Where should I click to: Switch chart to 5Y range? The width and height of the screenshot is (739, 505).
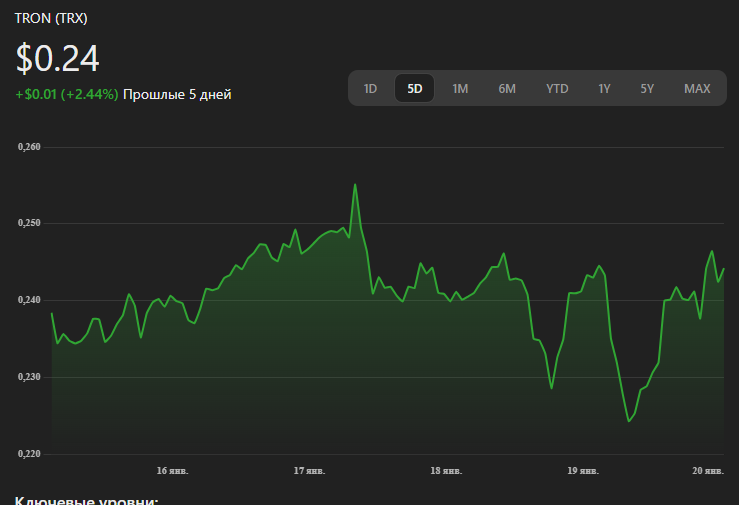point(647,89)
